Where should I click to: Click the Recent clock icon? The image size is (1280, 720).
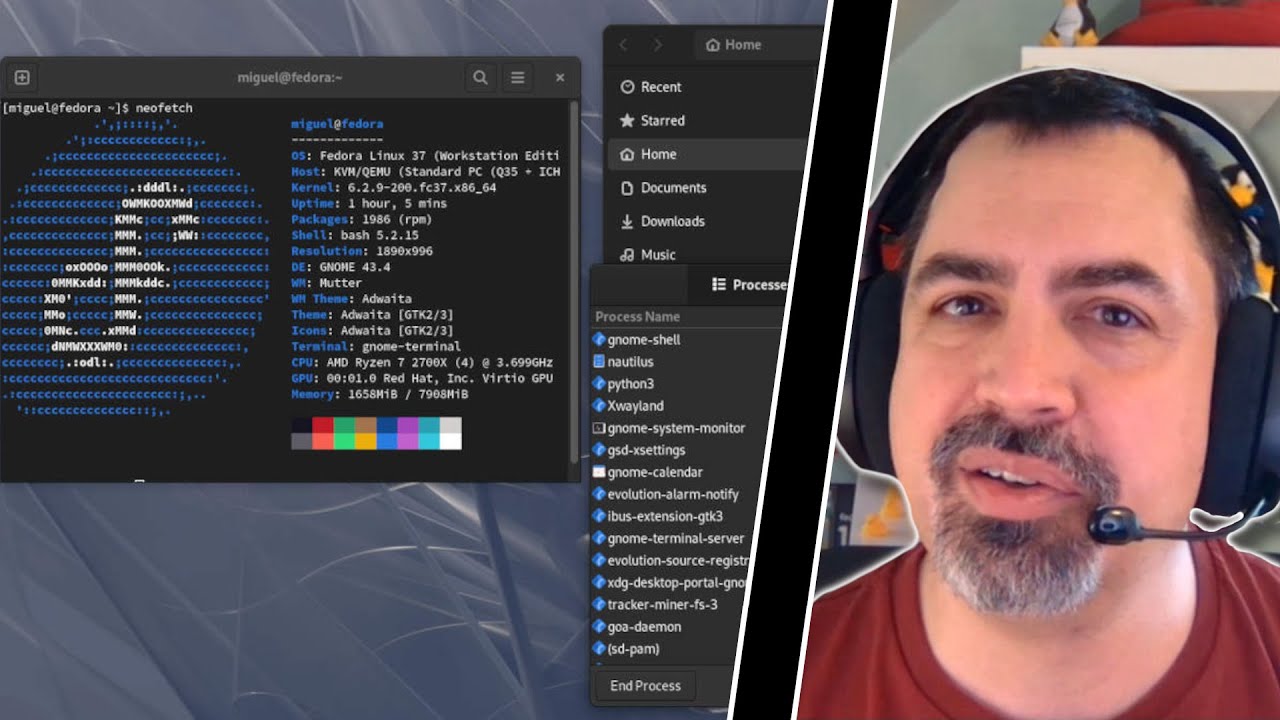tap(627, 87)
